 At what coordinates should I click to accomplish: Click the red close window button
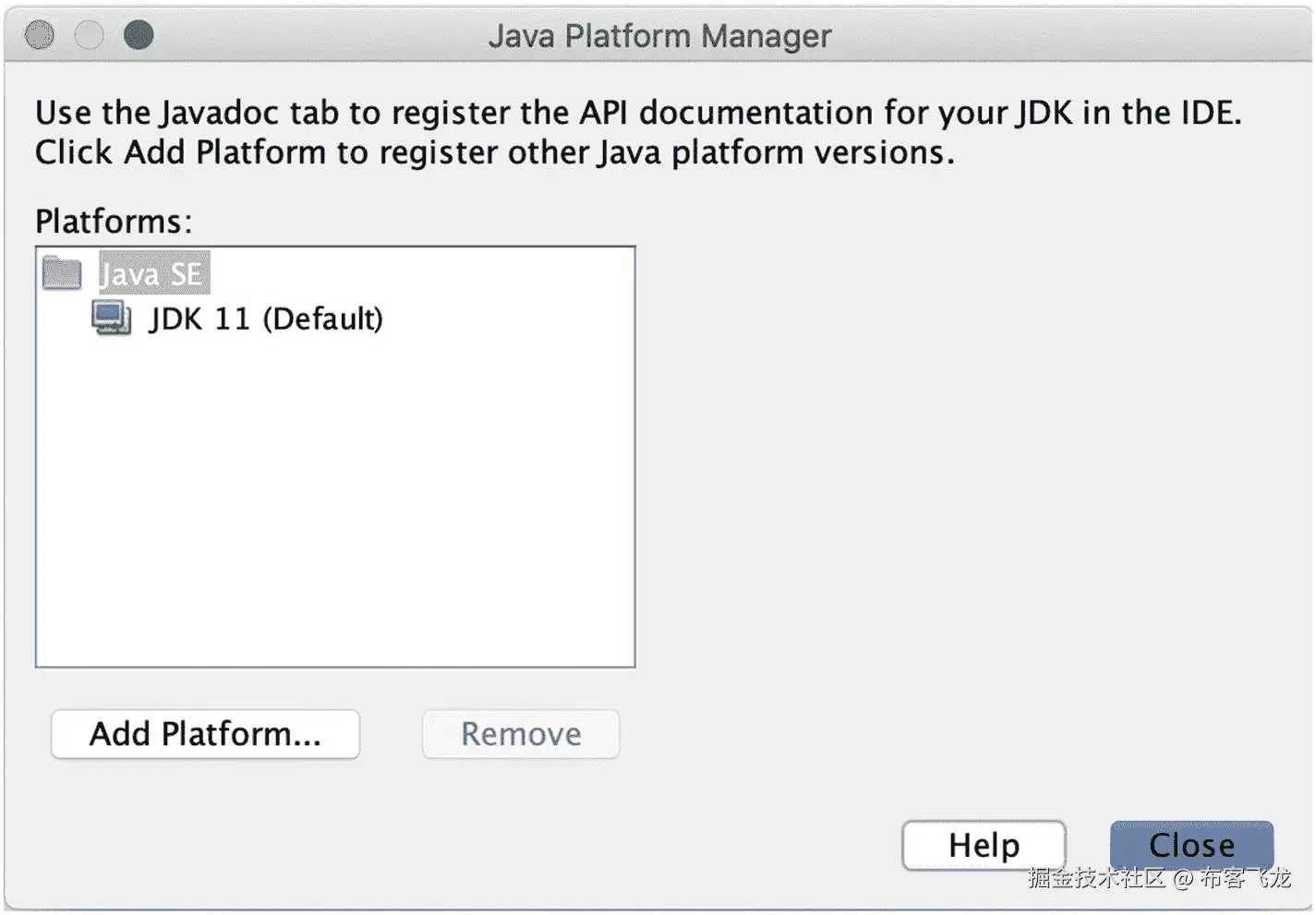coord(40,35)
